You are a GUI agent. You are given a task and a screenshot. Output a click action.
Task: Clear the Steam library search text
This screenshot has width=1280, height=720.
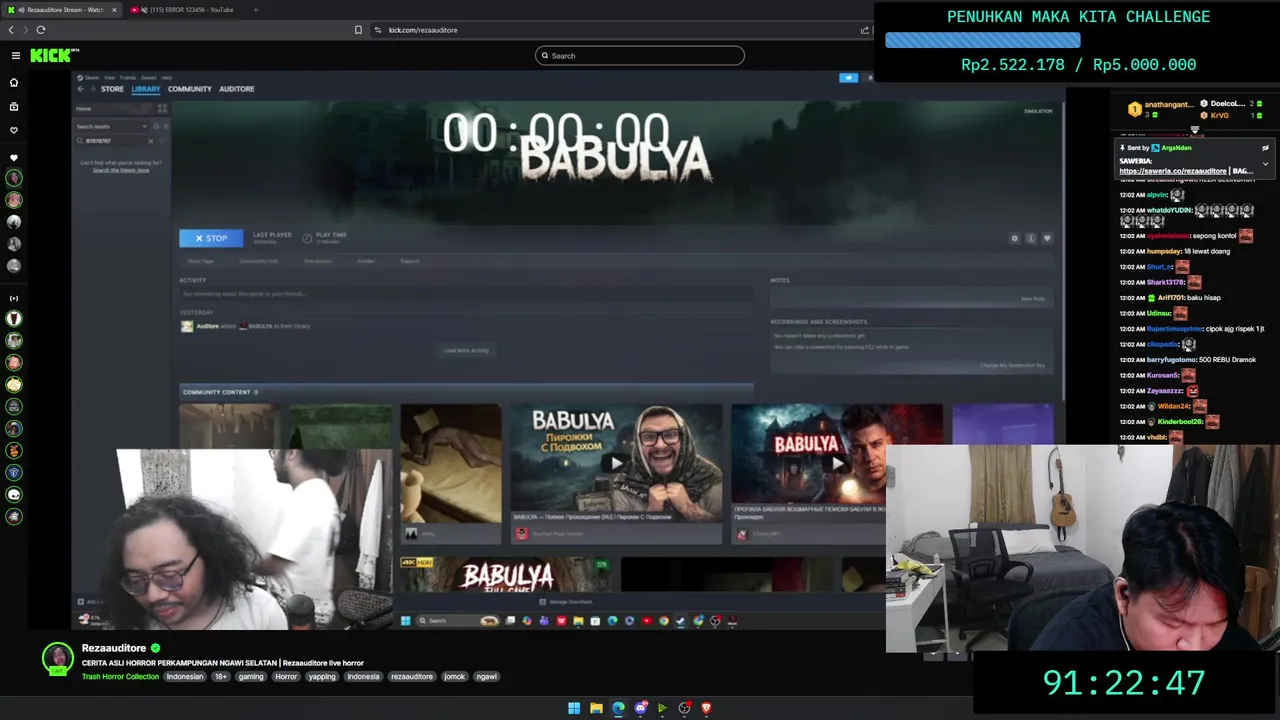click(x=151, y=141)
